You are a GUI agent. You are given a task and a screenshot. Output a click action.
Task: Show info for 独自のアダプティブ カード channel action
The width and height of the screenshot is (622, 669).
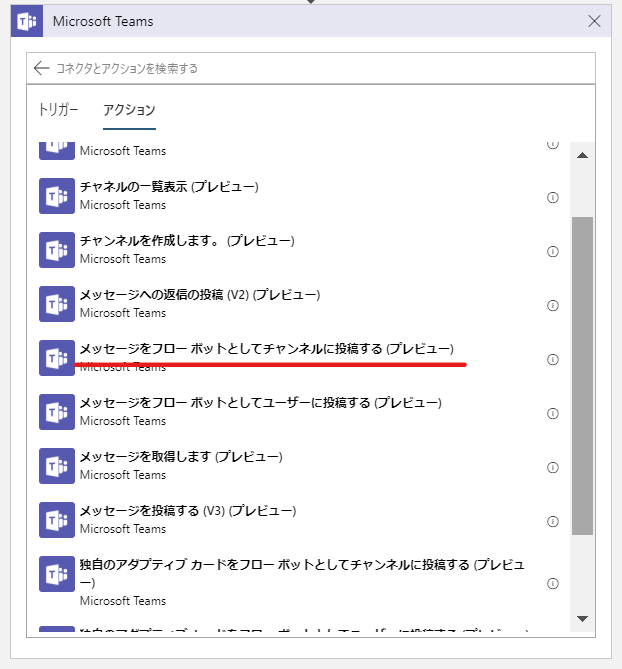tap(553, 583)
